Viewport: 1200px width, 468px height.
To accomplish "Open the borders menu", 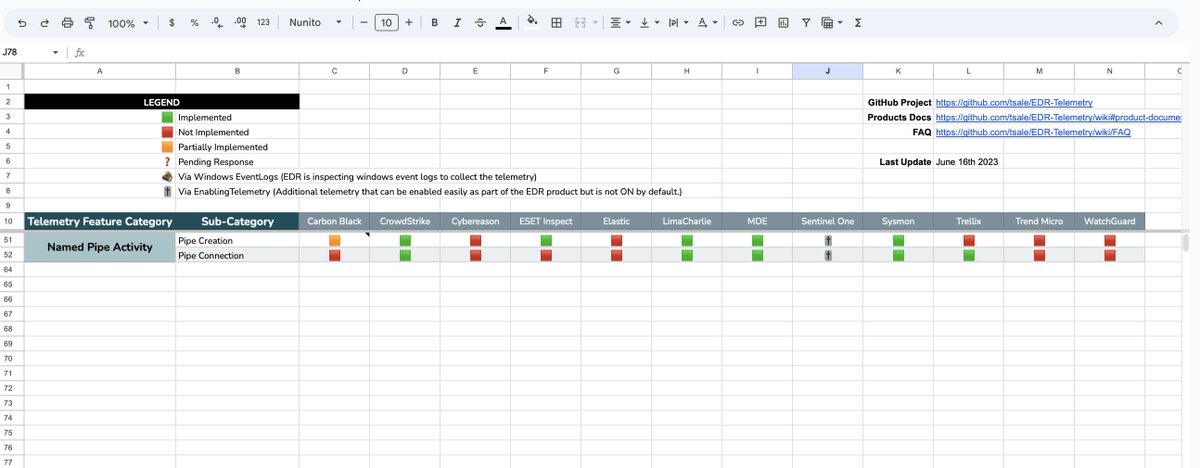I will [x=556, y=22].
